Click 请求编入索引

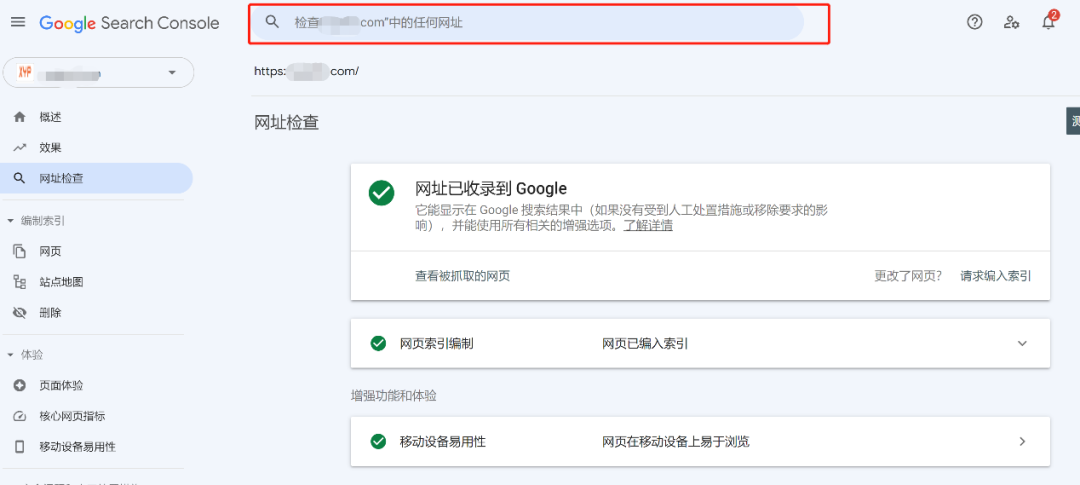996,276
